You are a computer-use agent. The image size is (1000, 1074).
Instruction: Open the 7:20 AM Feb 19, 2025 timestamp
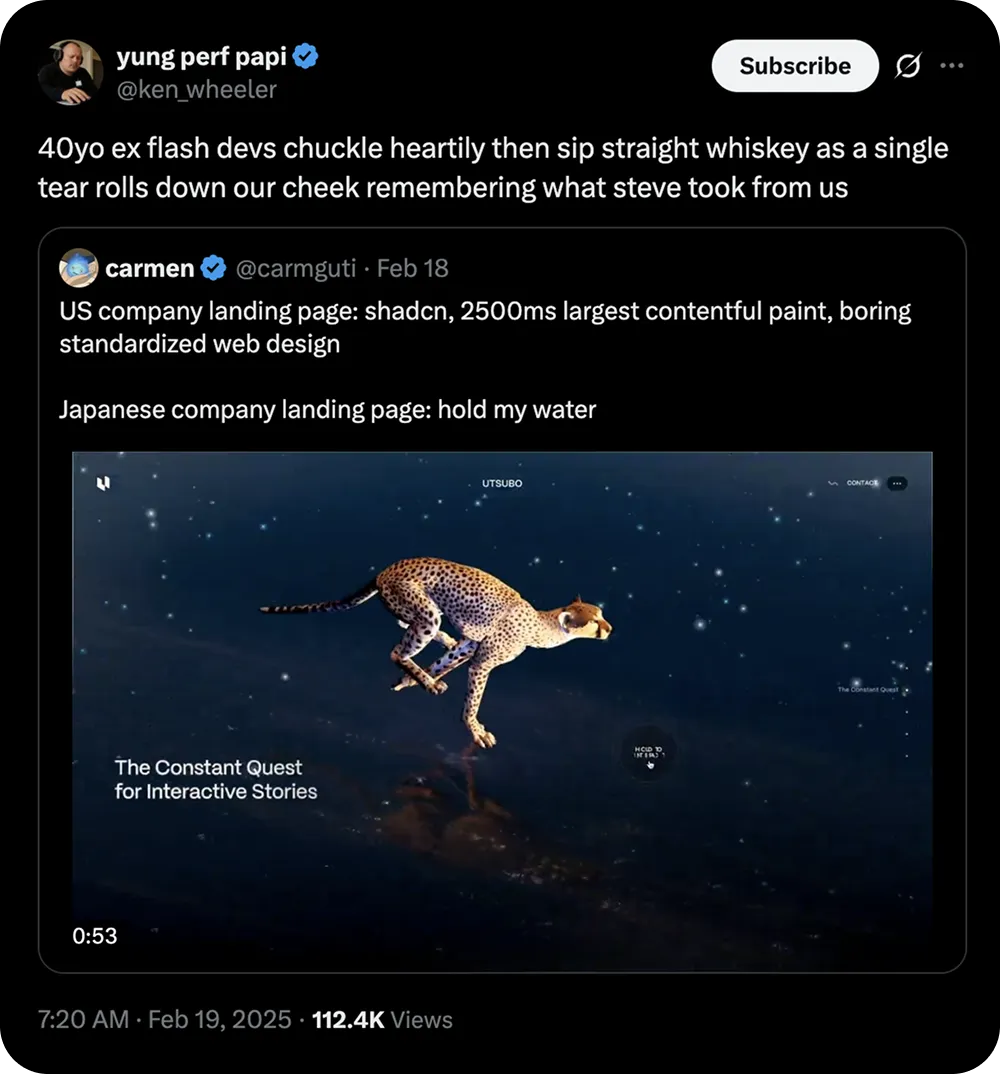[165, 1020]
